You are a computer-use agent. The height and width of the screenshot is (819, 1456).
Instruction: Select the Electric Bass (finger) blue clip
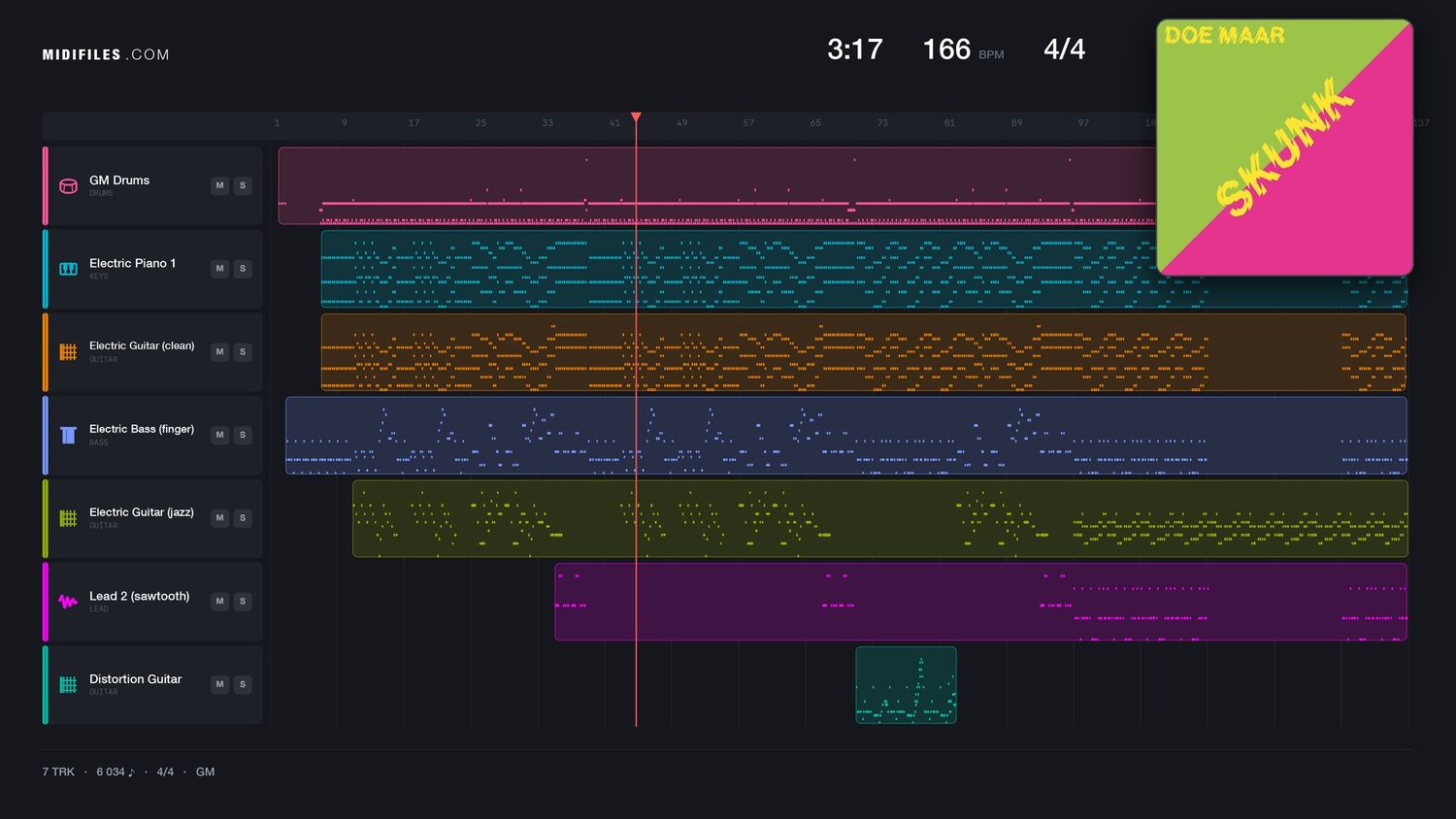click(x=845, y=435)
